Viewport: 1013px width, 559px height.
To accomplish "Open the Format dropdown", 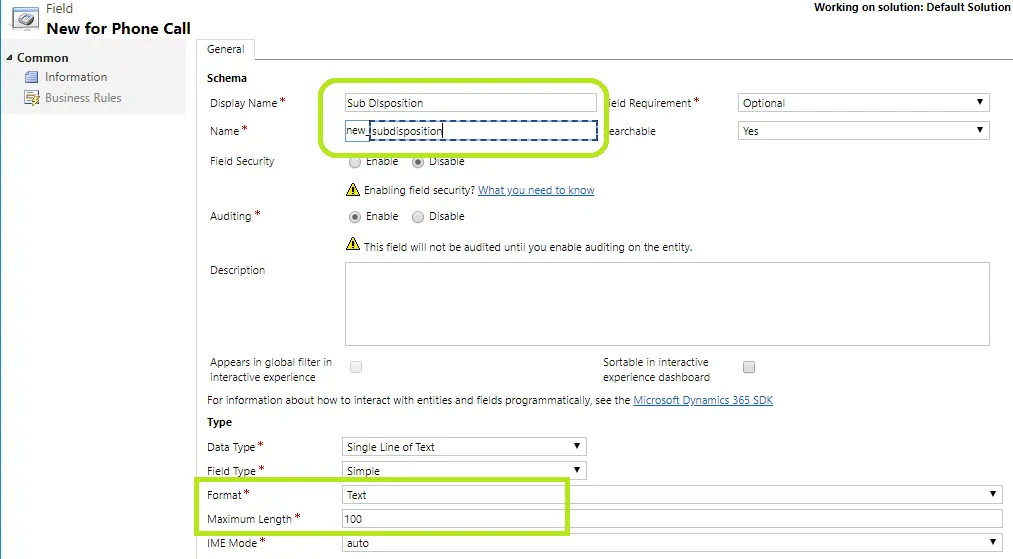I will tap(672, 495).
